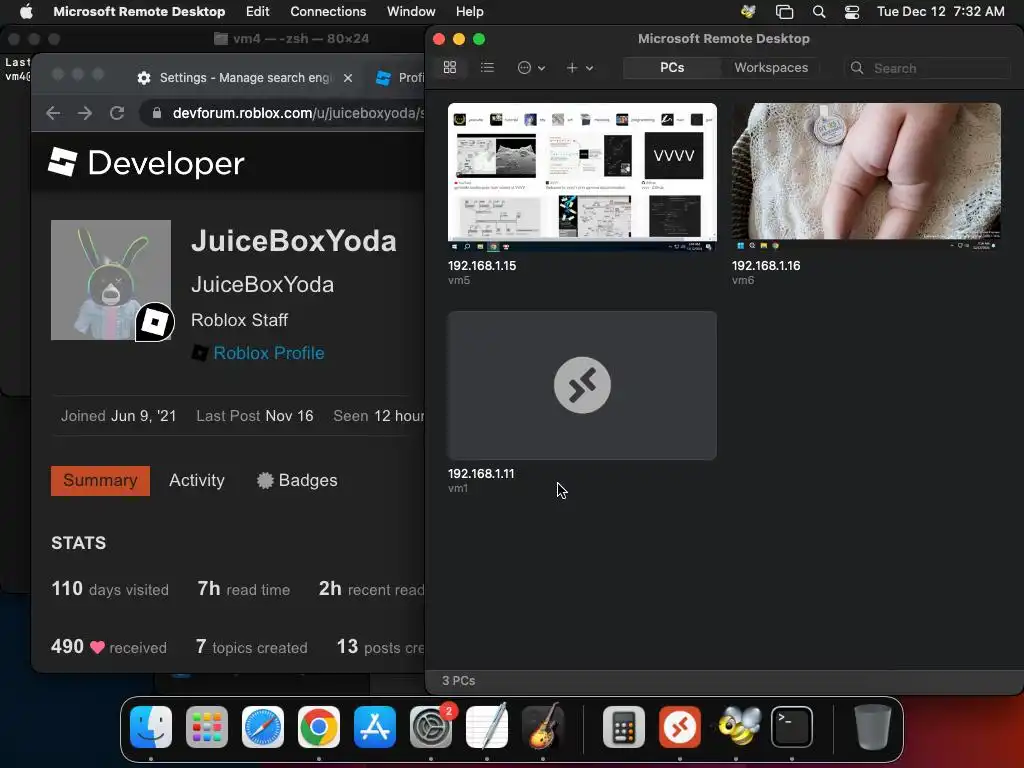Image resolution: width=1024 pixels, height=768 pixels.
Task: Open TextEdit from the dock
Action: coord(487,727)
